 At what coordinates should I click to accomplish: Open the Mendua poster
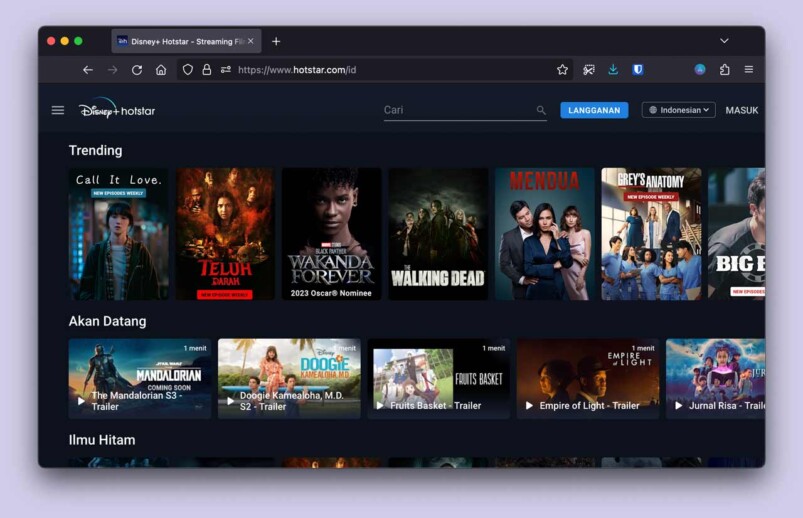click(x=544, y=234)
